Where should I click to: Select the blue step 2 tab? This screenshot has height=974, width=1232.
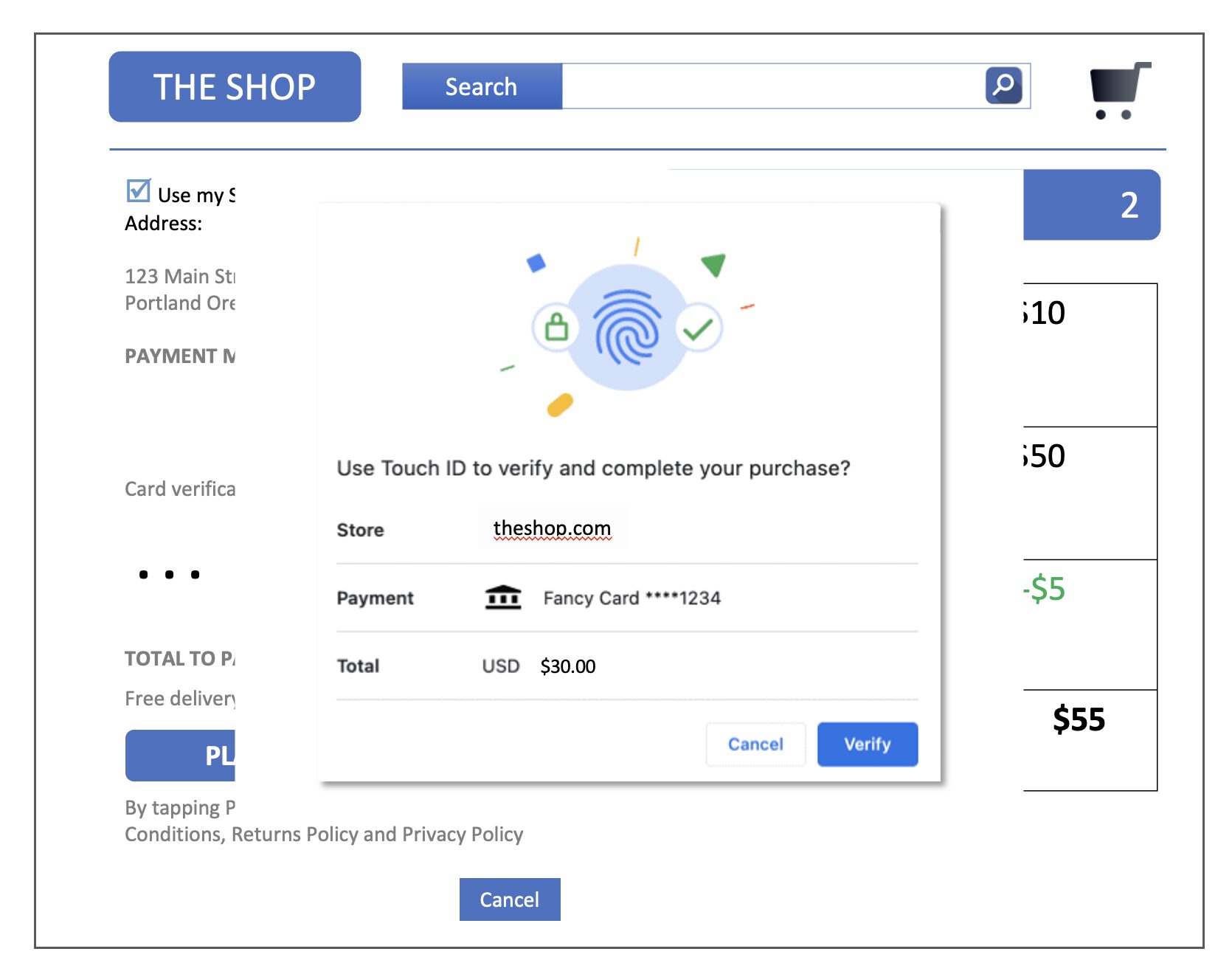(x=1092, y=204)
